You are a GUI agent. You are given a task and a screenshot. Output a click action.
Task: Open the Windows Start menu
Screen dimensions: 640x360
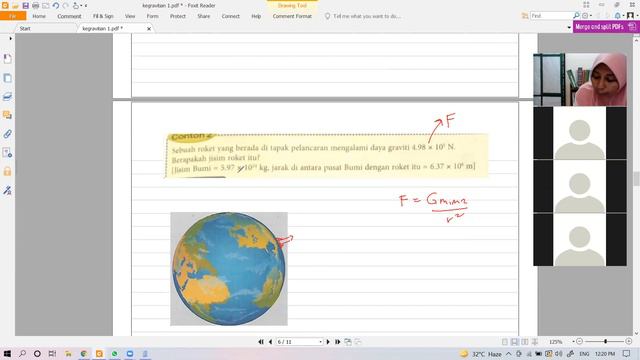pos(7,353)
